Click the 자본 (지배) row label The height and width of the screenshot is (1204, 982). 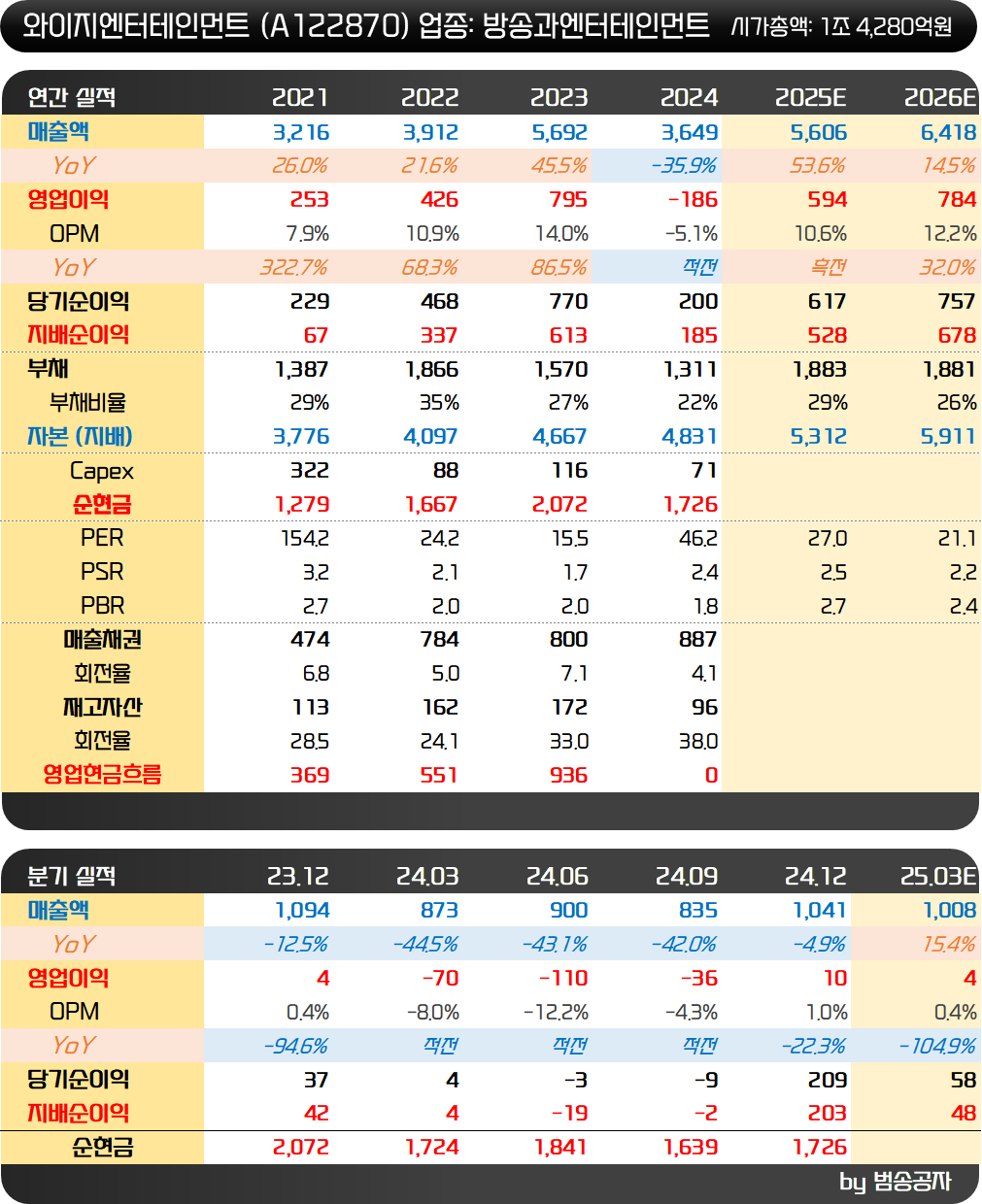click(x=80, y=437)
